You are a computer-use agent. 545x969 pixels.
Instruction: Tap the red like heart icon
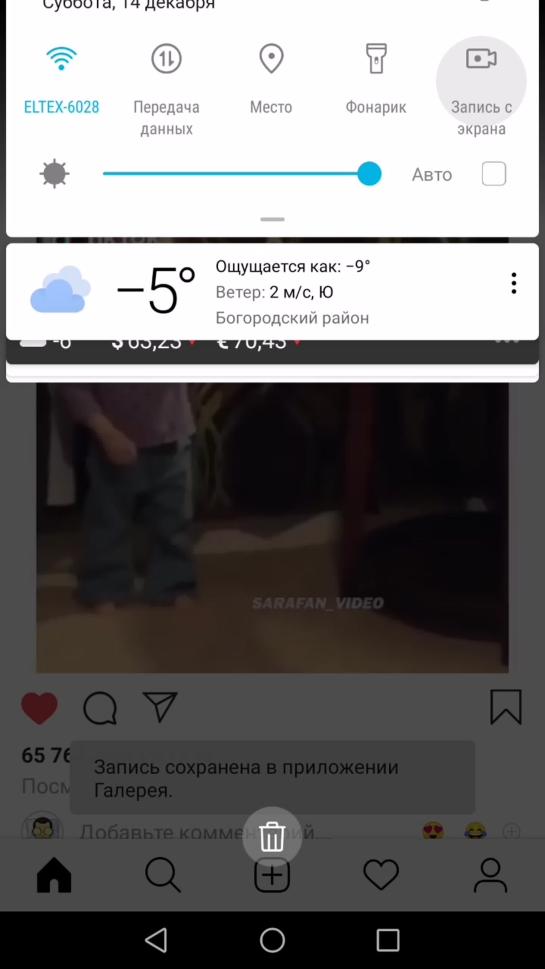pos(40,708)
